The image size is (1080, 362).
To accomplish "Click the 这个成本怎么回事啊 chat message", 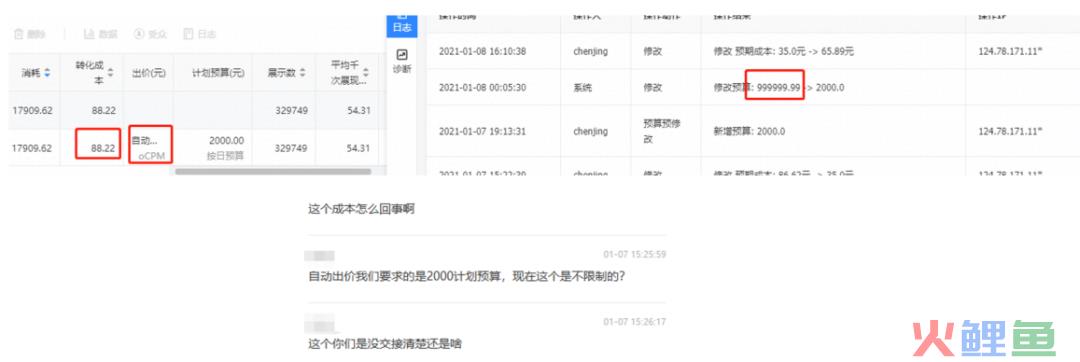I will 361,209.
